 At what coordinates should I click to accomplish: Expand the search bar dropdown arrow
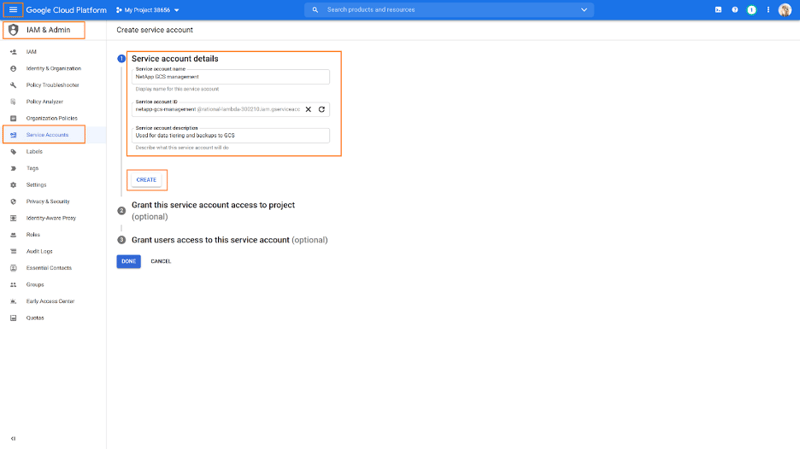(584, 10)
